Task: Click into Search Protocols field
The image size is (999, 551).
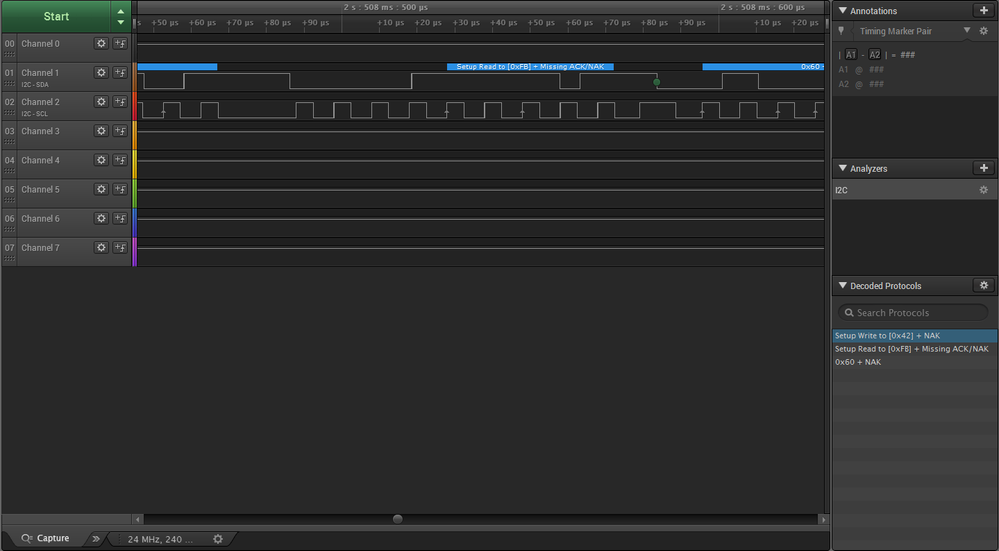Action: [x=914, y=313]
